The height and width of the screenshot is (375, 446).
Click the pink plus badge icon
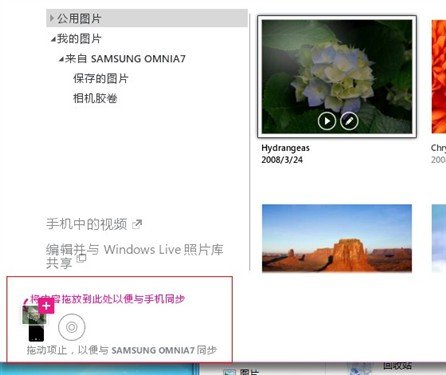point(46,306)
